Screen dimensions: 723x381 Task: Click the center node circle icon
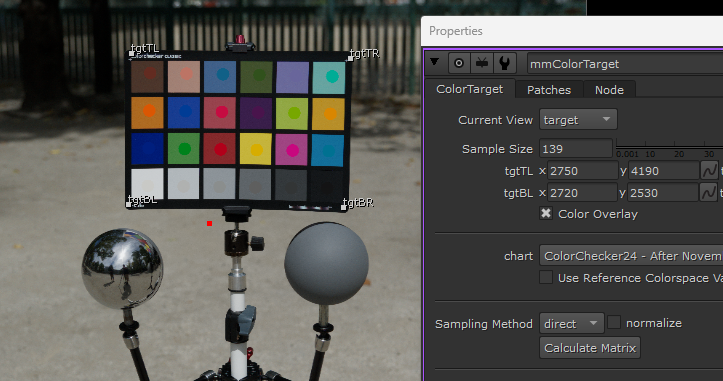pos(459,63)
